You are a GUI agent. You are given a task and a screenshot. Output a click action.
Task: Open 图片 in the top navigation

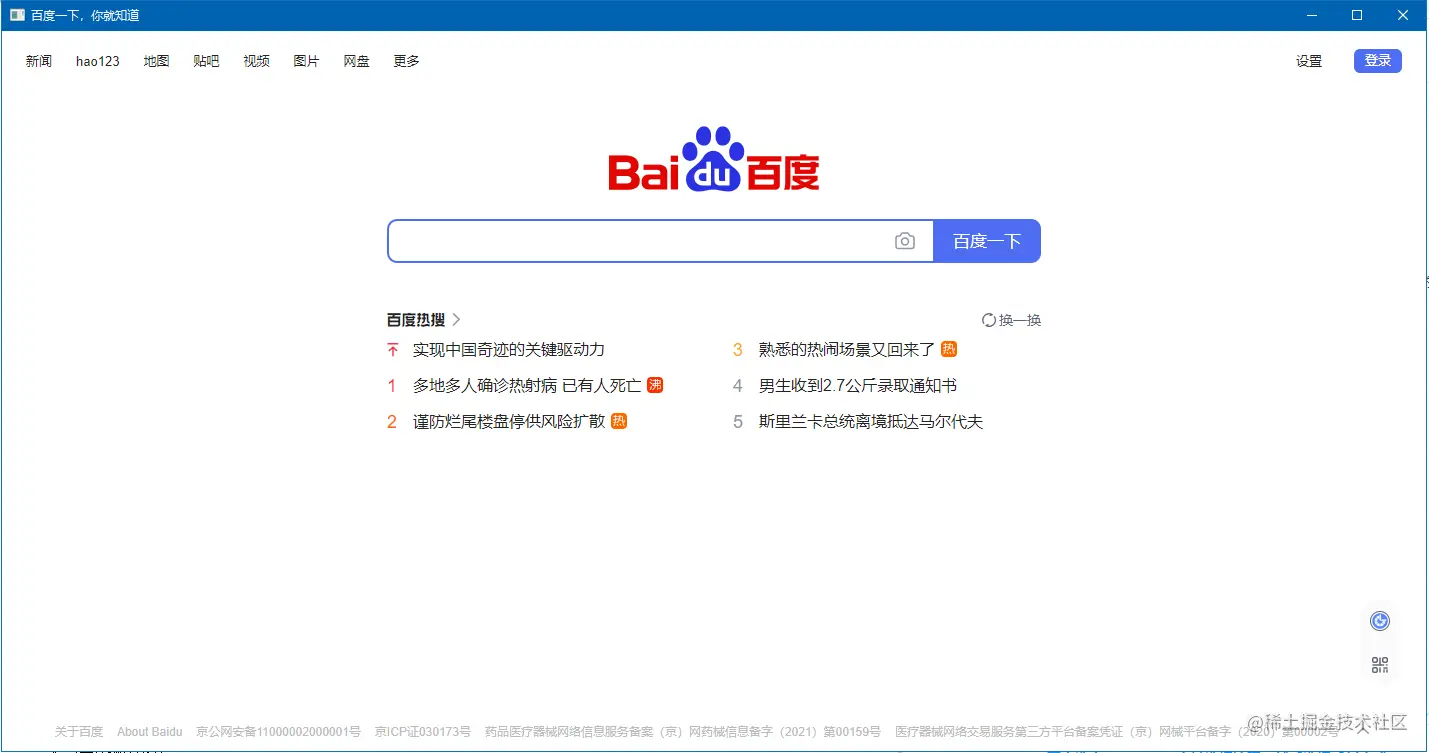click(x=306, y=61)
